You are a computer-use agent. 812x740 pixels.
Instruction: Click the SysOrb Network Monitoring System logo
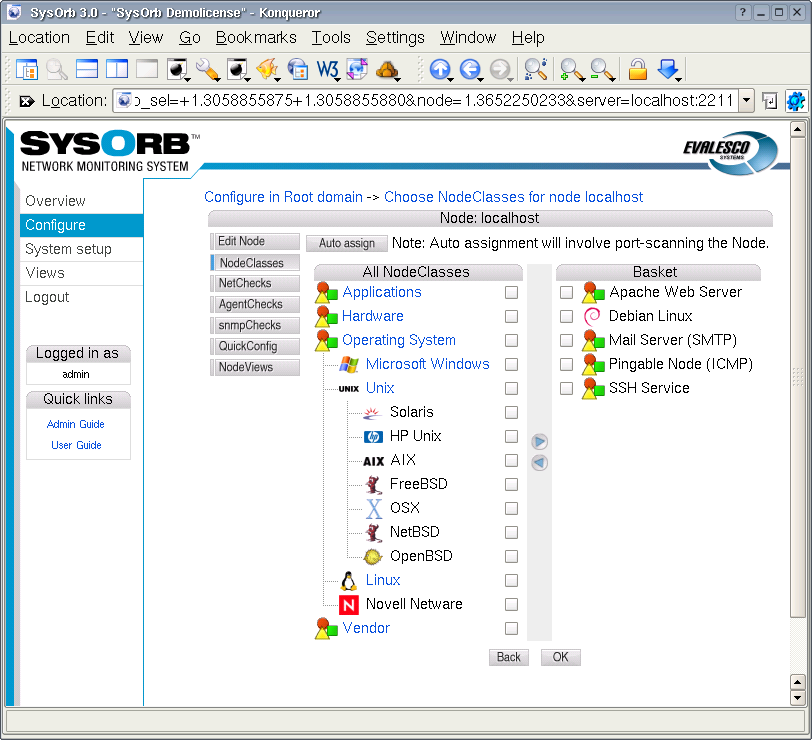point(110,151)
